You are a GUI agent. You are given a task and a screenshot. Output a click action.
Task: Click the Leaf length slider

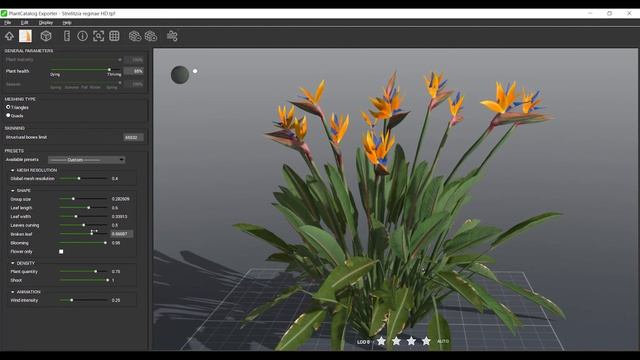pyautogui.click(x=83, y=208)
